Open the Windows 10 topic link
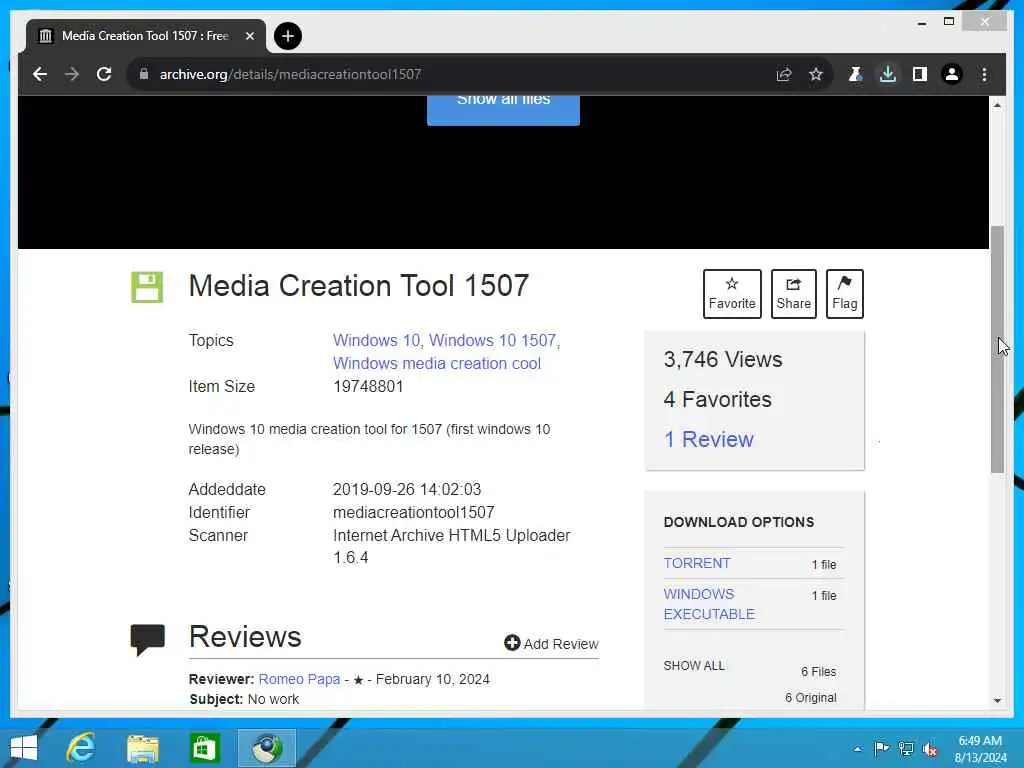This screenshot has height=768, width=1024. click(x=376, y=340)
